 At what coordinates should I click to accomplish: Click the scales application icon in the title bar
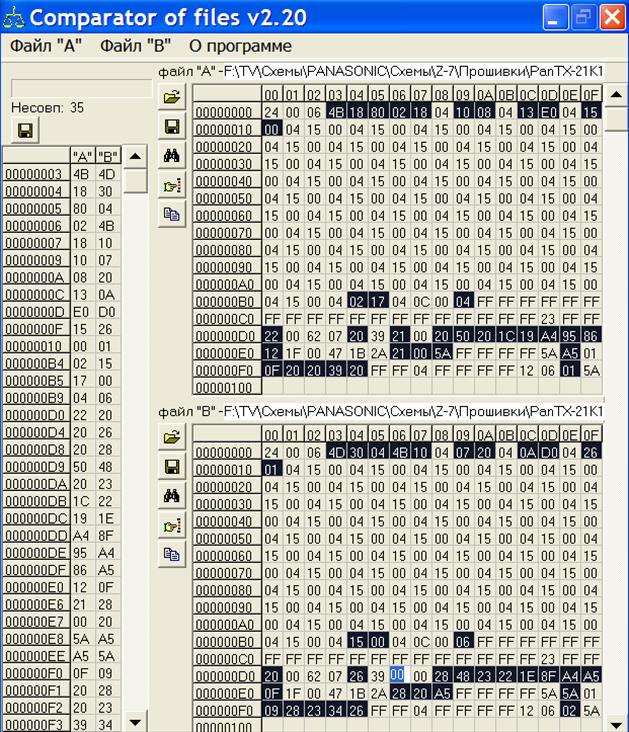(13, 18)
